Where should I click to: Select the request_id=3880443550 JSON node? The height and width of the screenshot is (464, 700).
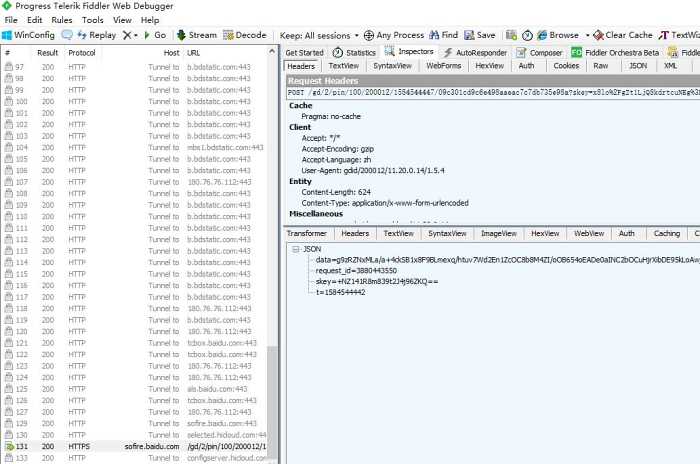(x=356, y=271)
